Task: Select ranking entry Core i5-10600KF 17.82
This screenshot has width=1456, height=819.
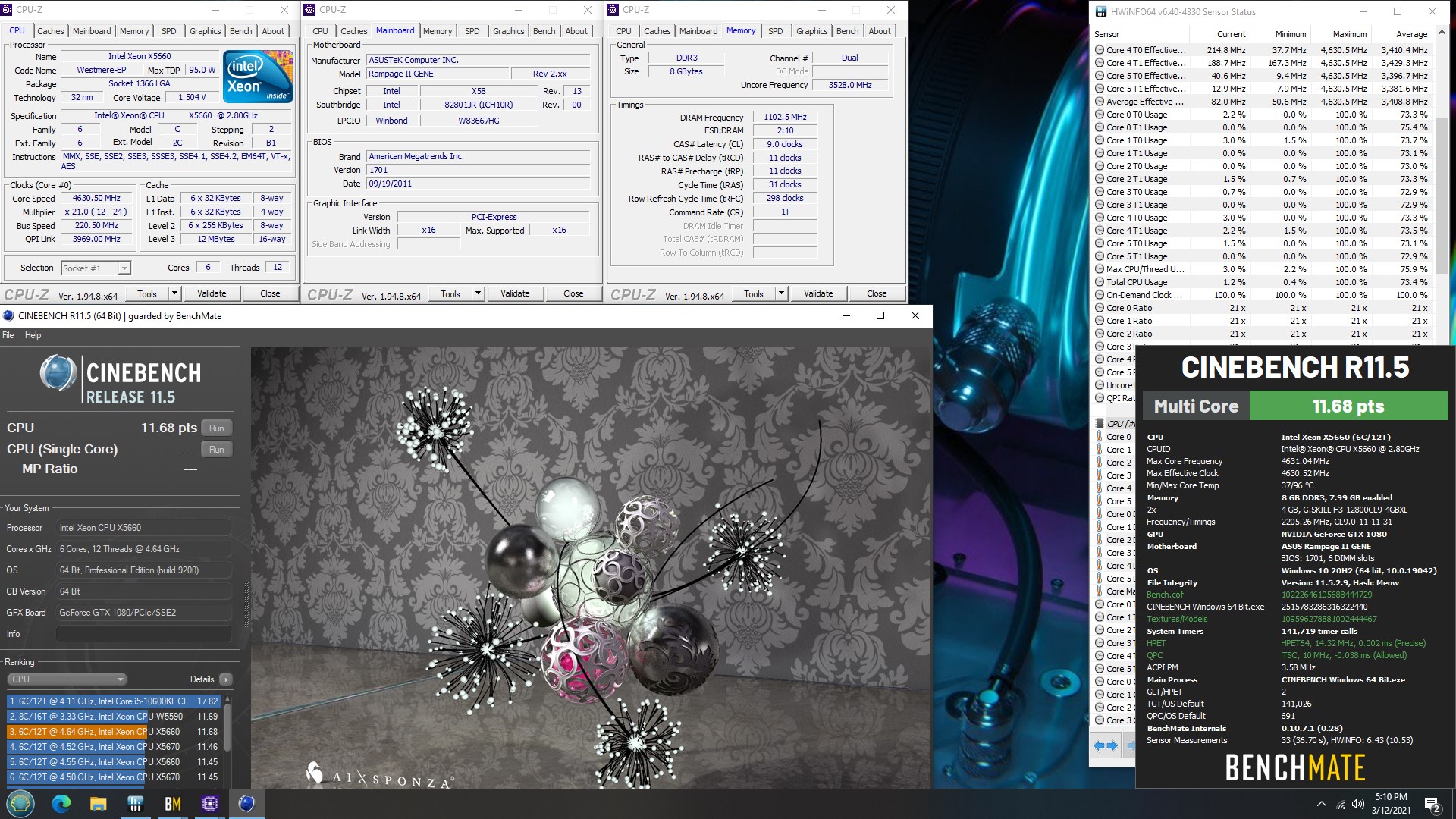Action: click(115, 701)
